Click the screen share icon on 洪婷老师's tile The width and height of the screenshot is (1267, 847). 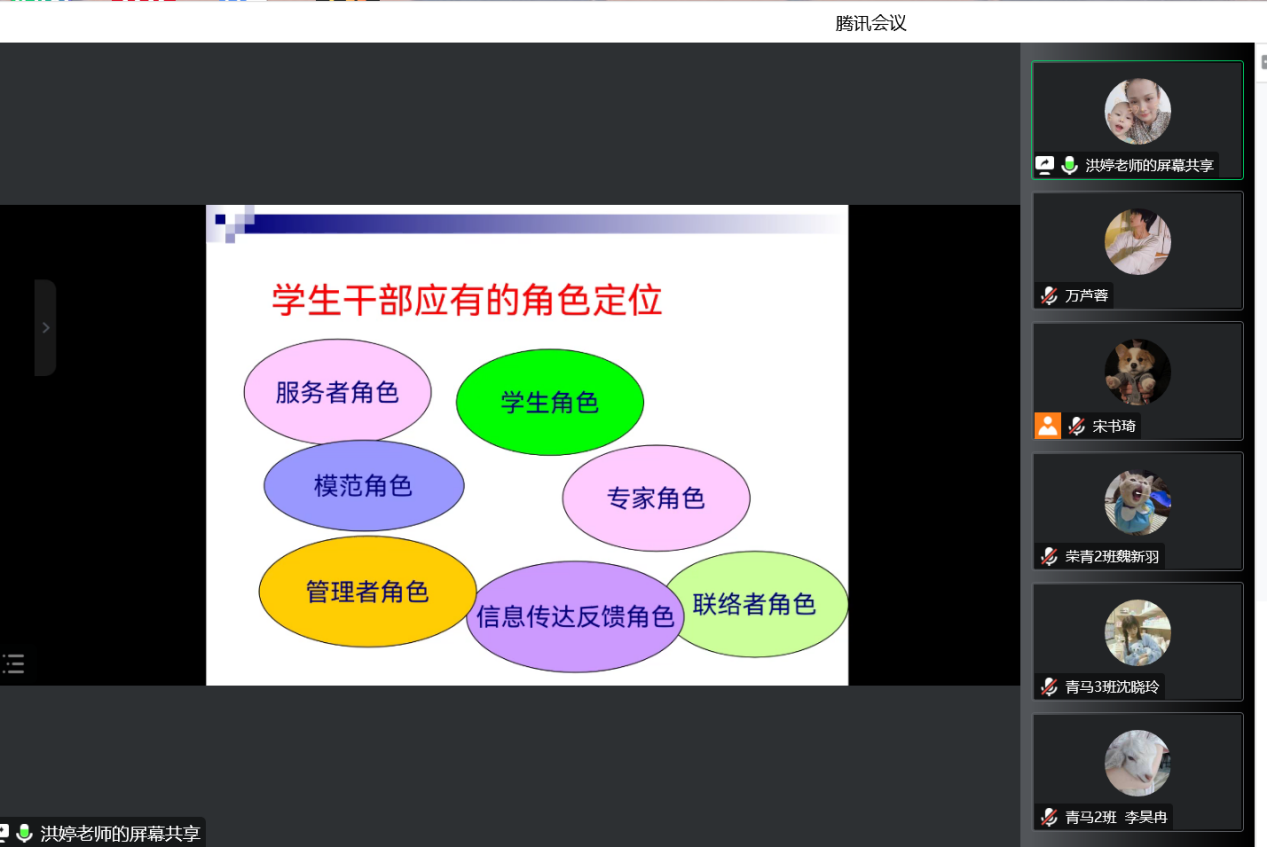point(1045,165)
